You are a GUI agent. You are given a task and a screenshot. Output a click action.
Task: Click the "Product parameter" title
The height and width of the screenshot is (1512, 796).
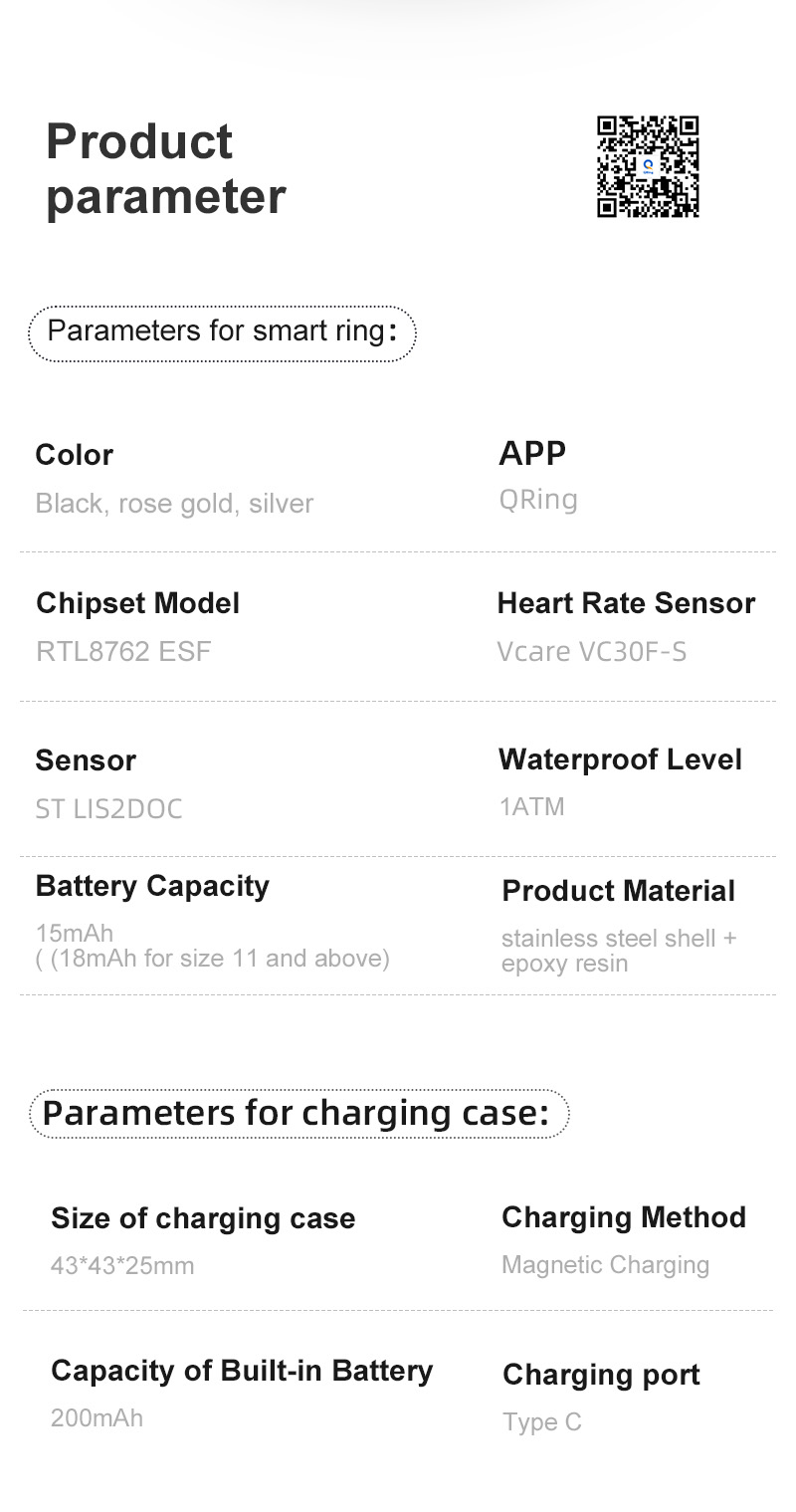tap(165, 169)
